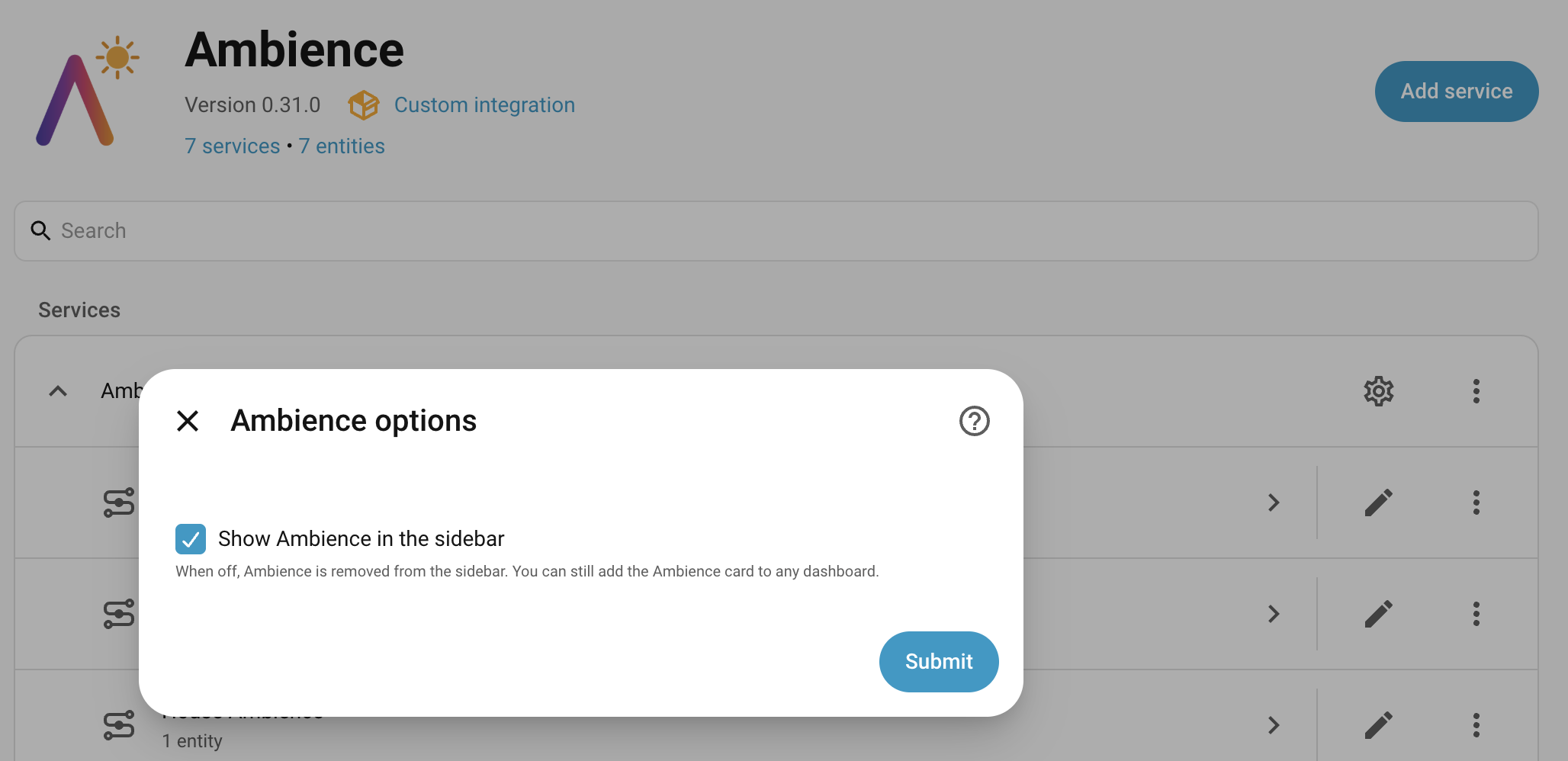This screenshot has height=761, width=1568.
Task: Click Add service button
Action: 1457,92
